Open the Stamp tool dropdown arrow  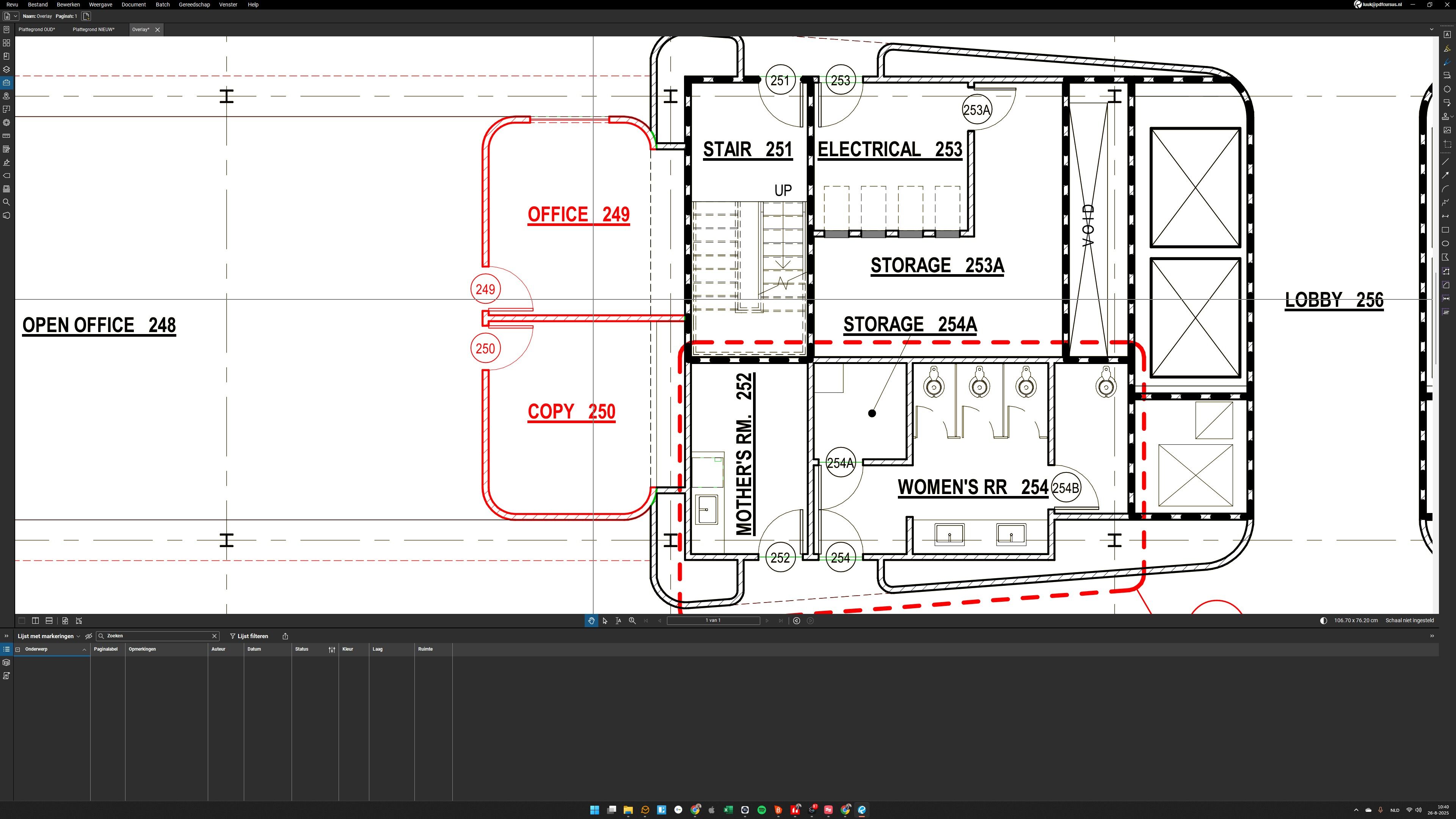1452,116
